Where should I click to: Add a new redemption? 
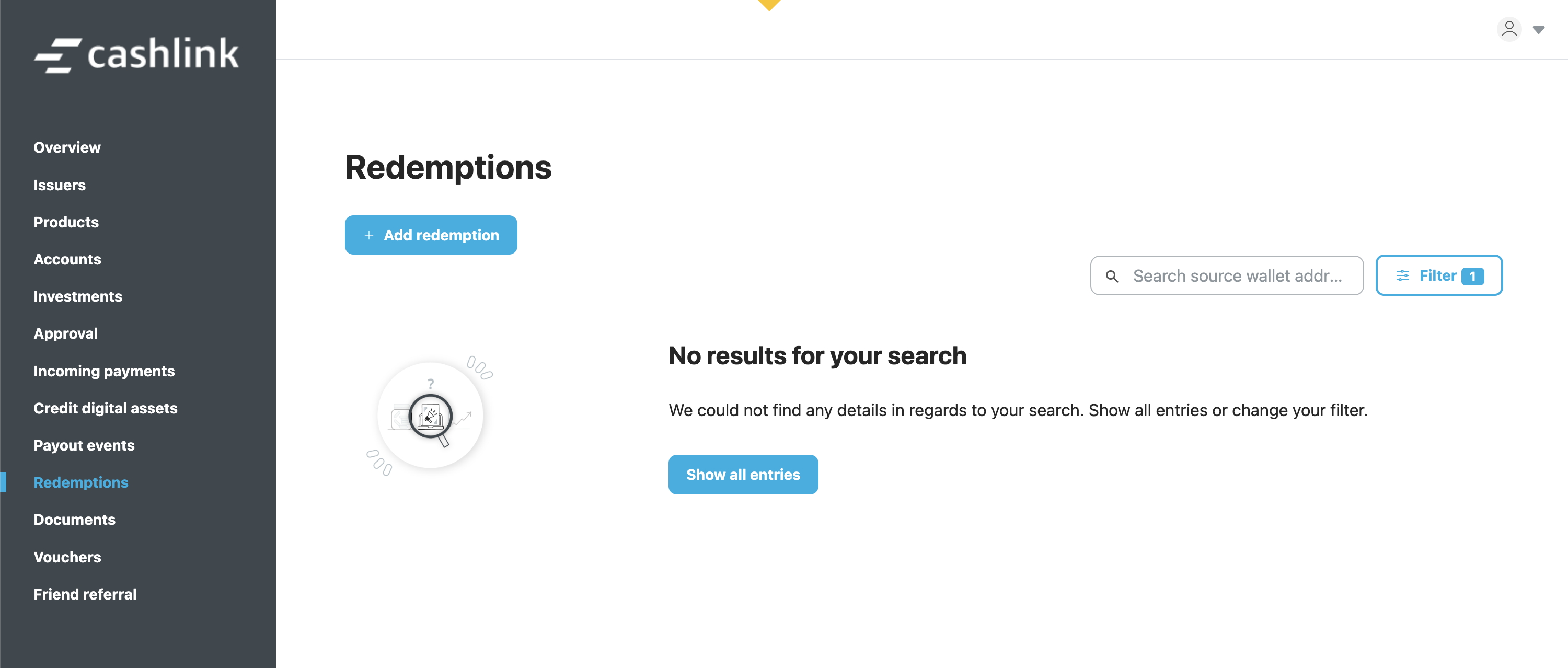(x=430, y=236)
